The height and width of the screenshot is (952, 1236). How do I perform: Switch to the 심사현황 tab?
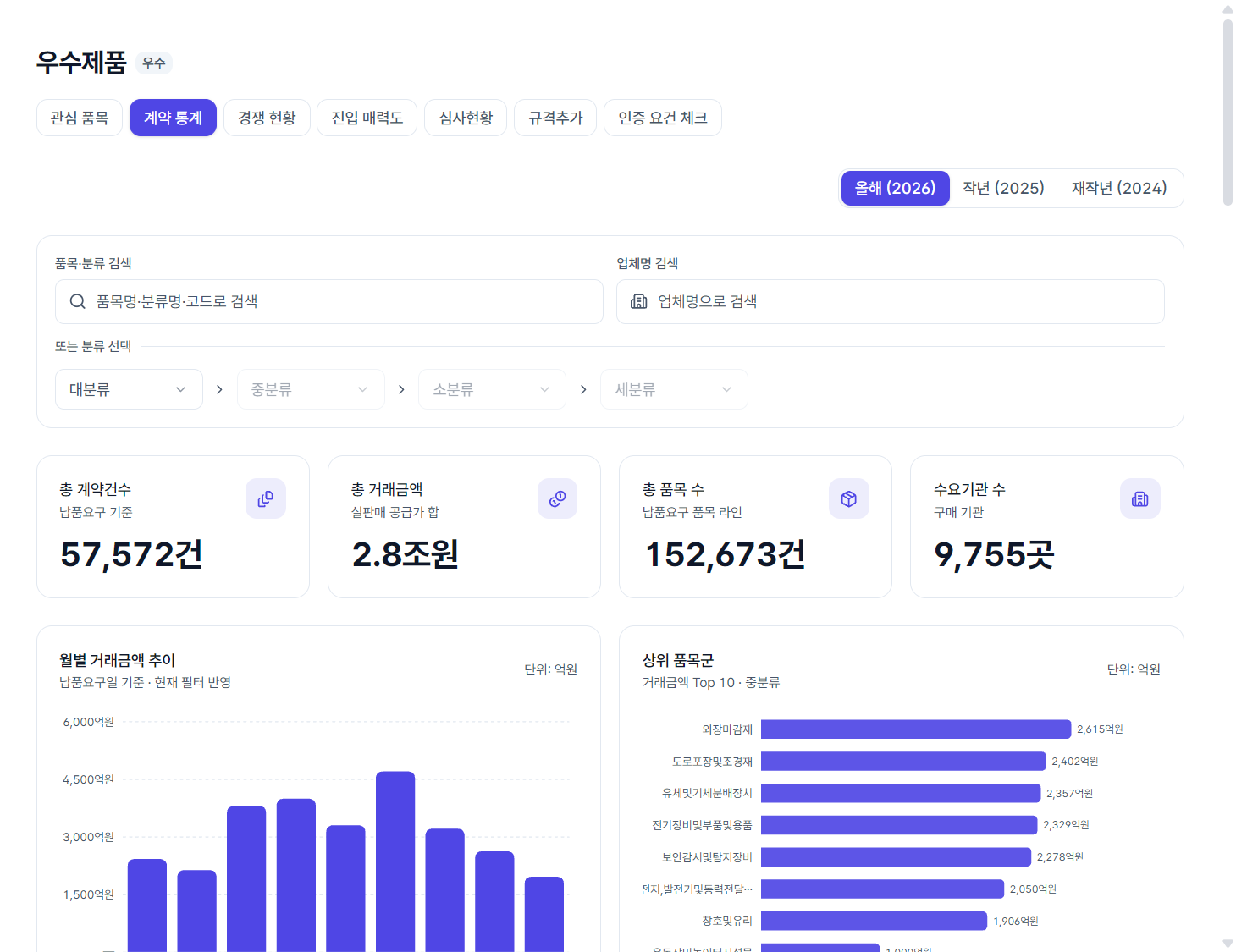[x=466, y=118]
